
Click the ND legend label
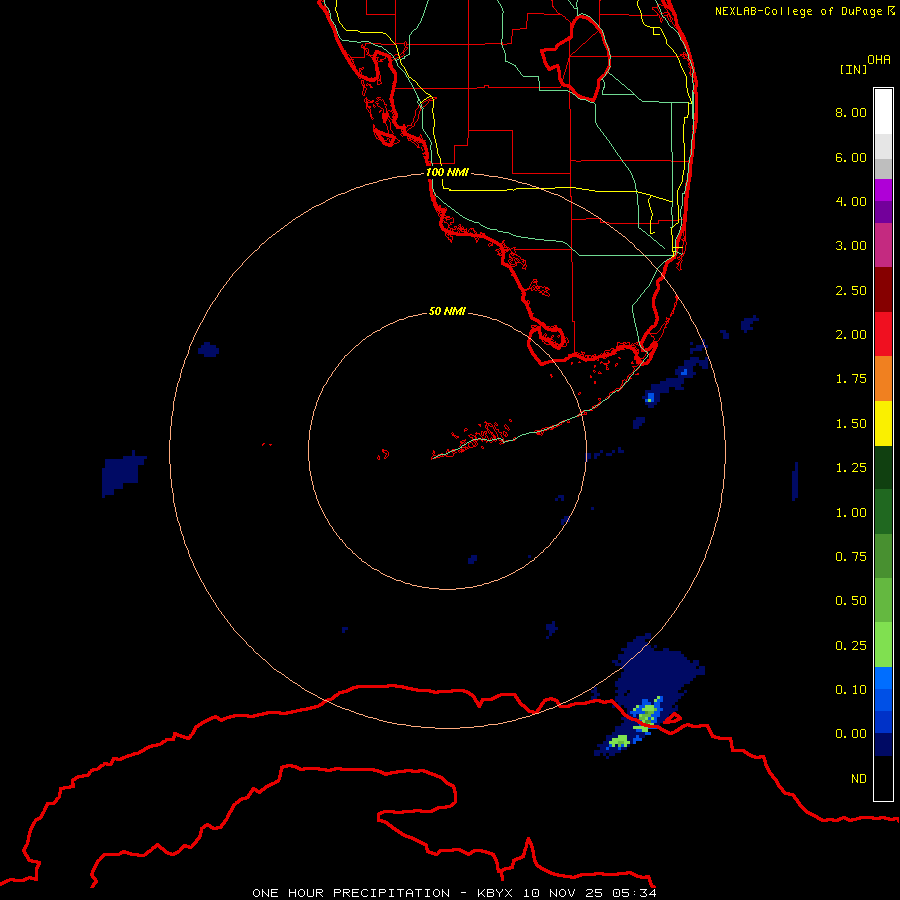point(859,779)
